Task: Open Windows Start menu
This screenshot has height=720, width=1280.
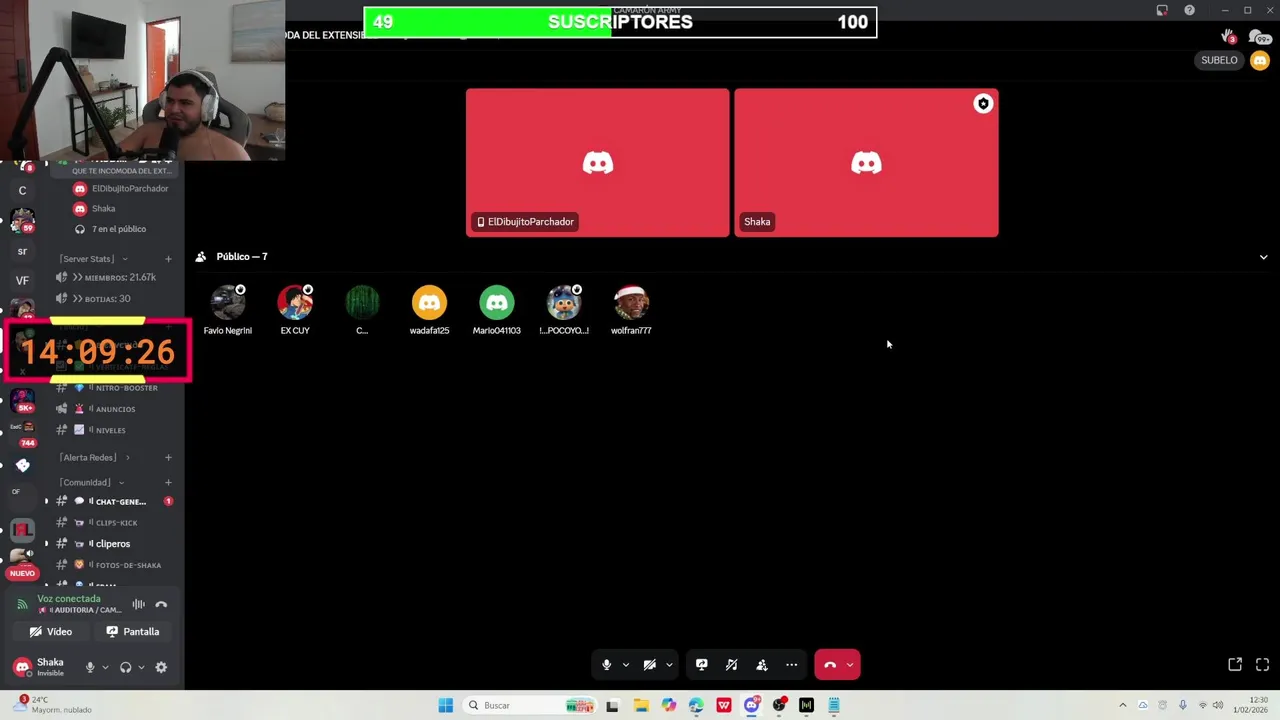Action: [x=445, y=706]
